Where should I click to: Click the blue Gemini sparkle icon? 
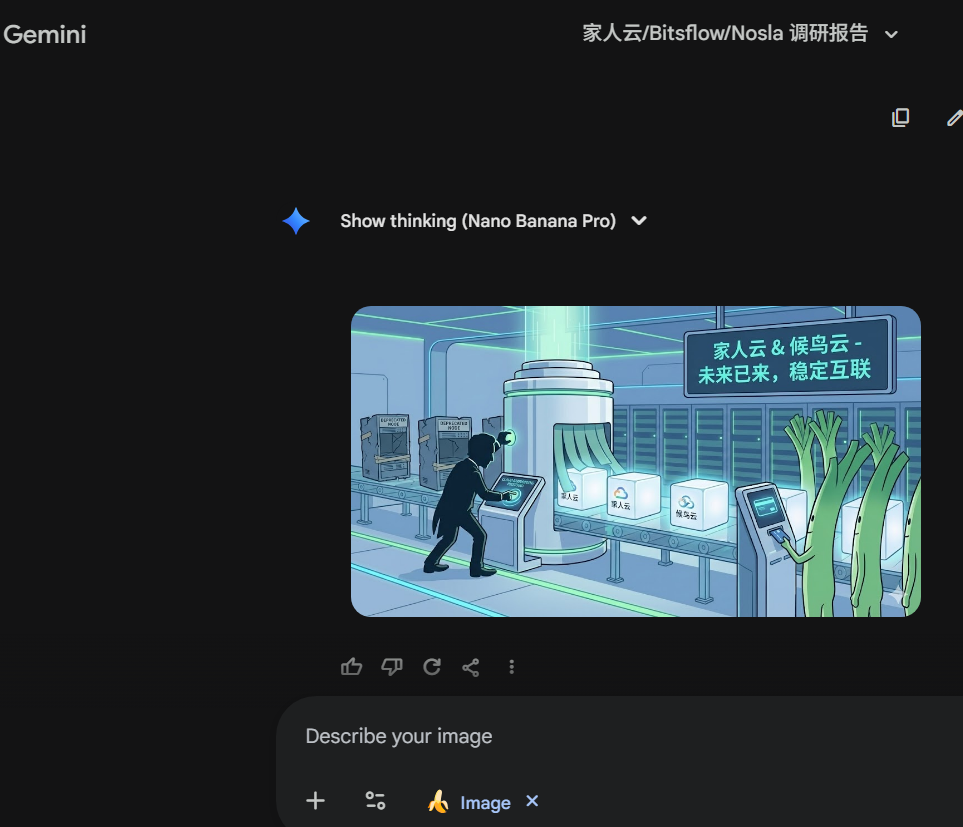(x=296, y=221)
